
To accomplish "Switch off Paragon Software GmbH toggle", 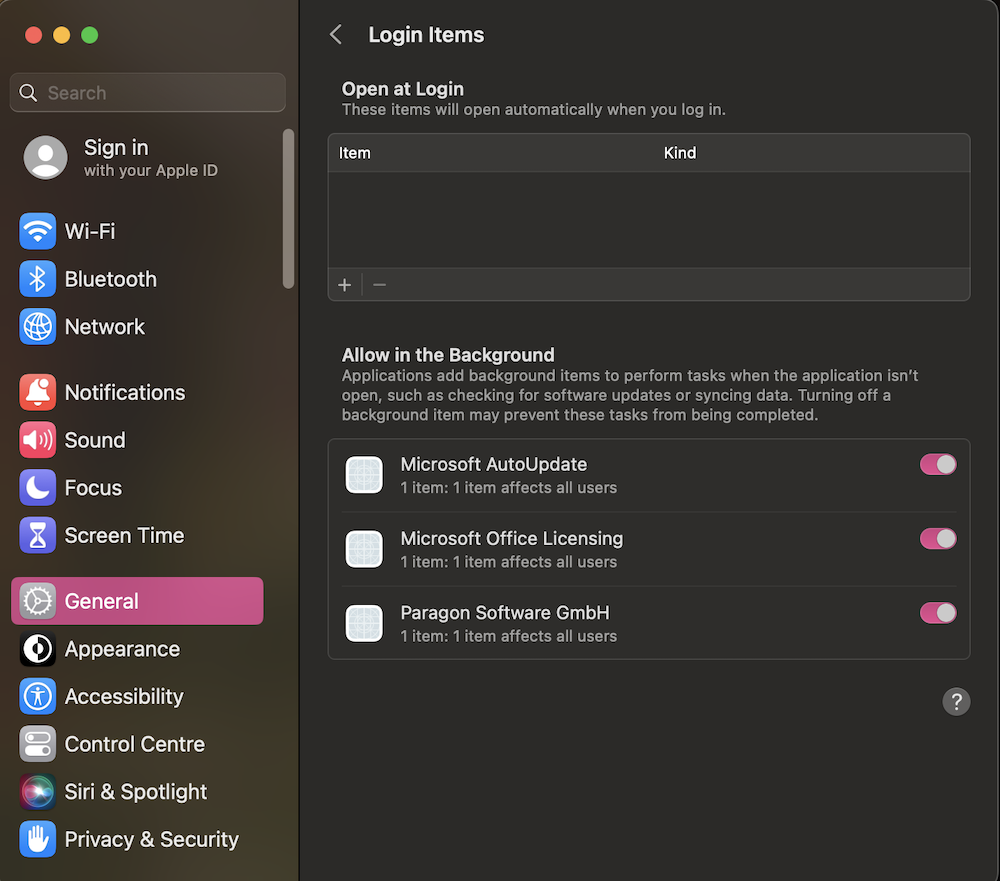I will [x=938, y=613].
